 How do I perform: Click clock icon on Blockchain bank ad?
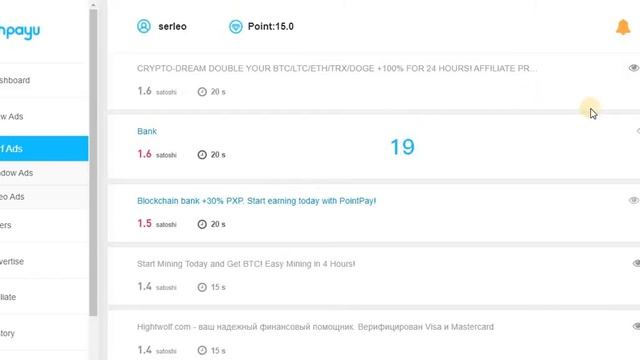202,224
